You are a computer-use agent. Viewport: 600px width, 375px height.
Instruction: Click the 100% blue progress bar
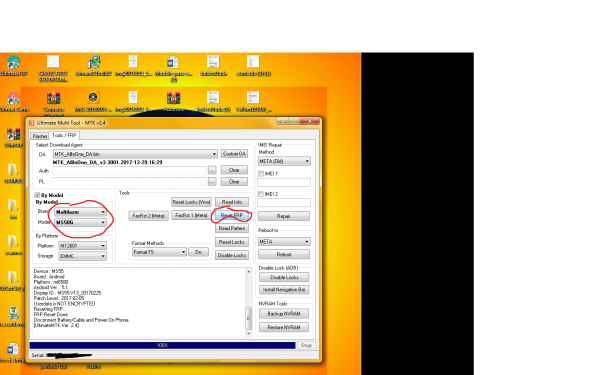pyautogui.click(x=162, y=345)
